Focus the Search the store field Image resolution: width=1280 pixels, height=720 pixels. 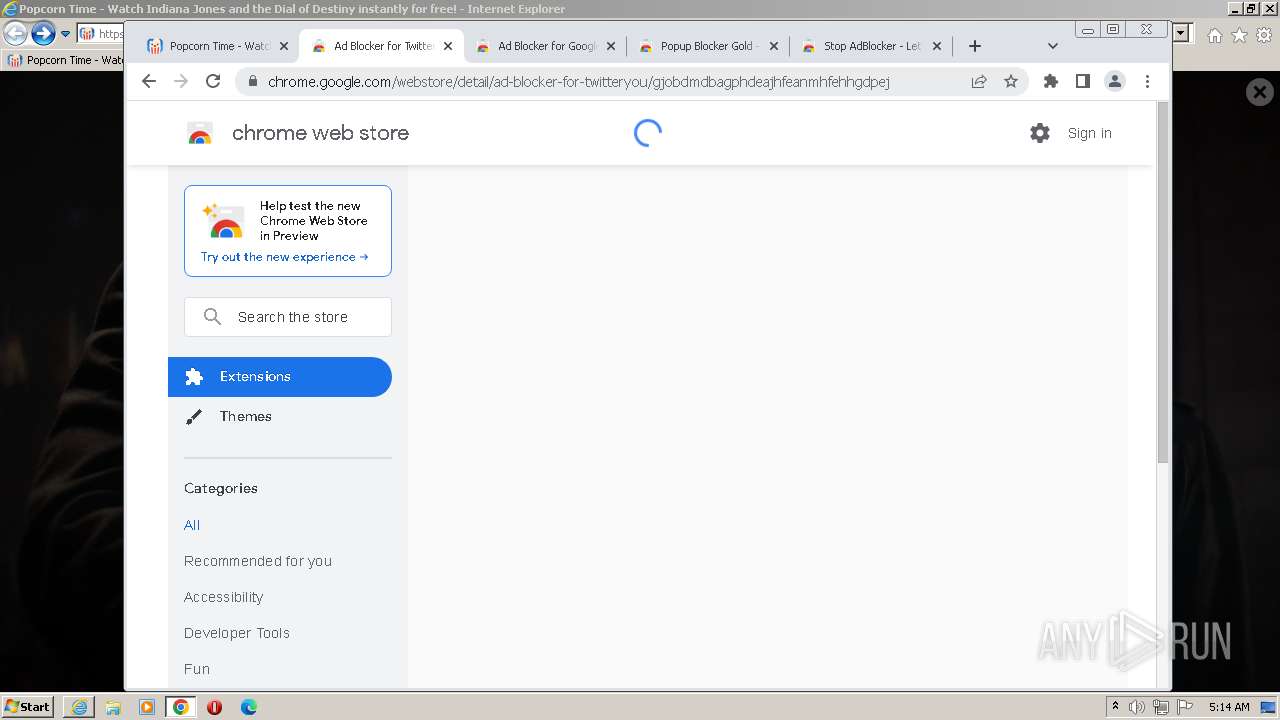pyautogui.click(x=288, y=317)
